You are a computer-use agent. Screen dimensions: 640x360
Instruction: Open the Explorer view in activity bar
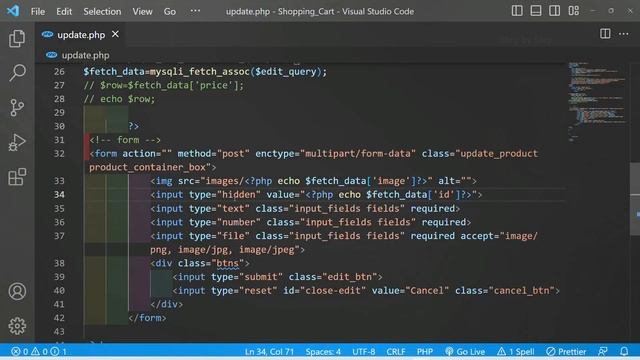point(17,39)
